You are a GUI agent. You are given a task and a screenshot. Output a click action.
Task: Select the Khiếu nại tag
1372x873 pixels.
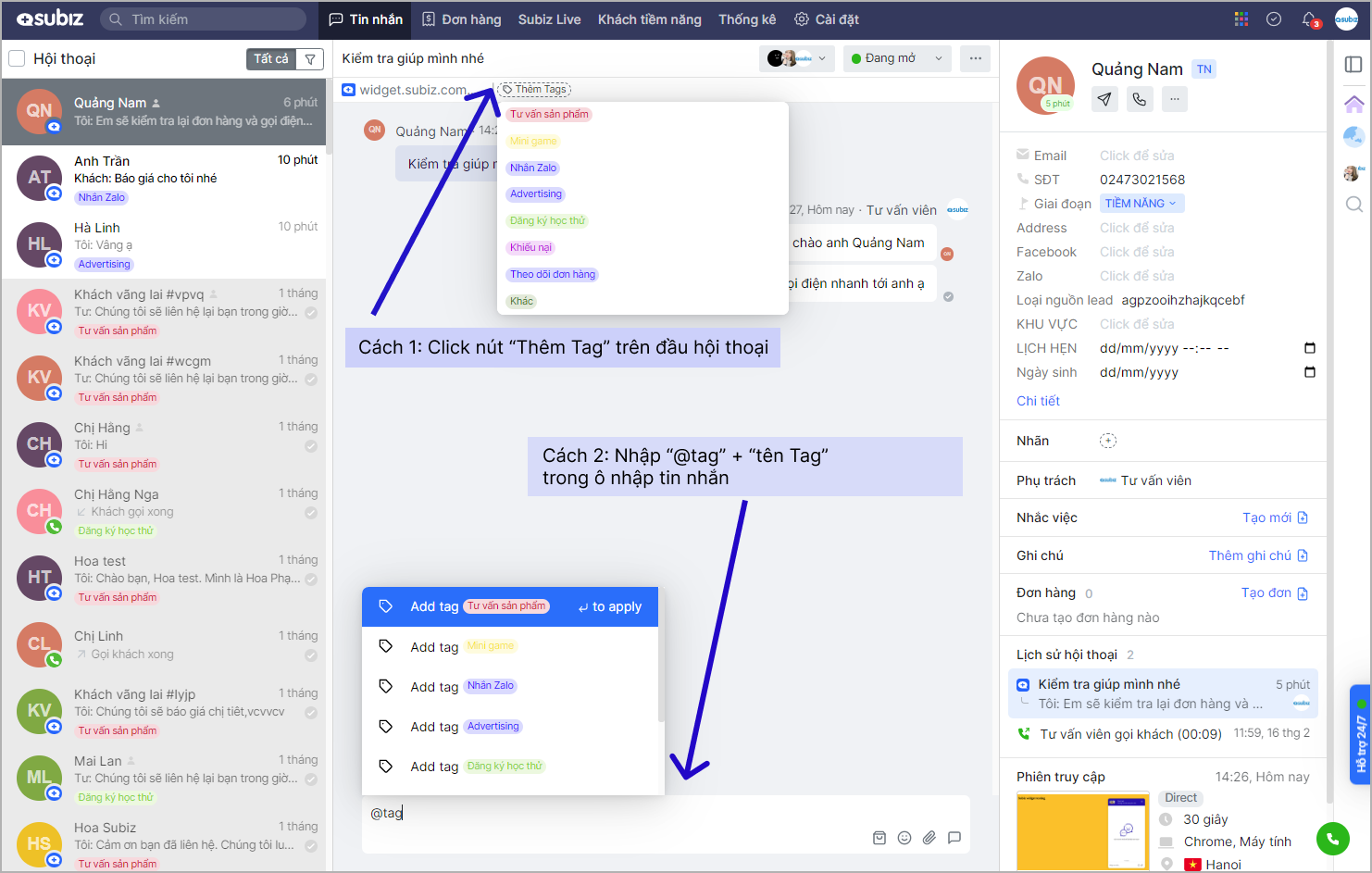click(x=530, y=248)
